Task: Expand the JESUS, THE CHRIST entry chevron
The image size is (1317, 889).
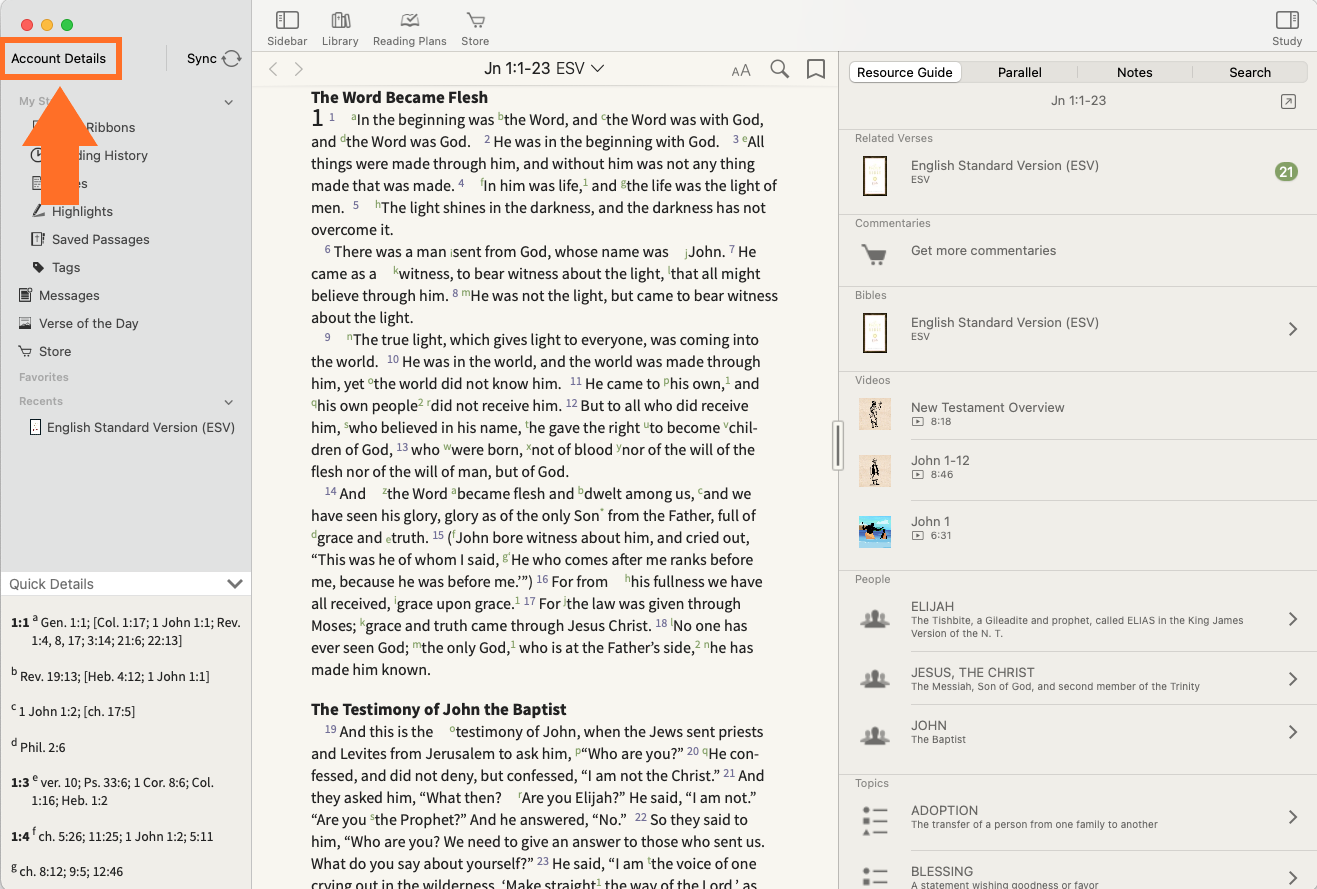Action: 1293,679
